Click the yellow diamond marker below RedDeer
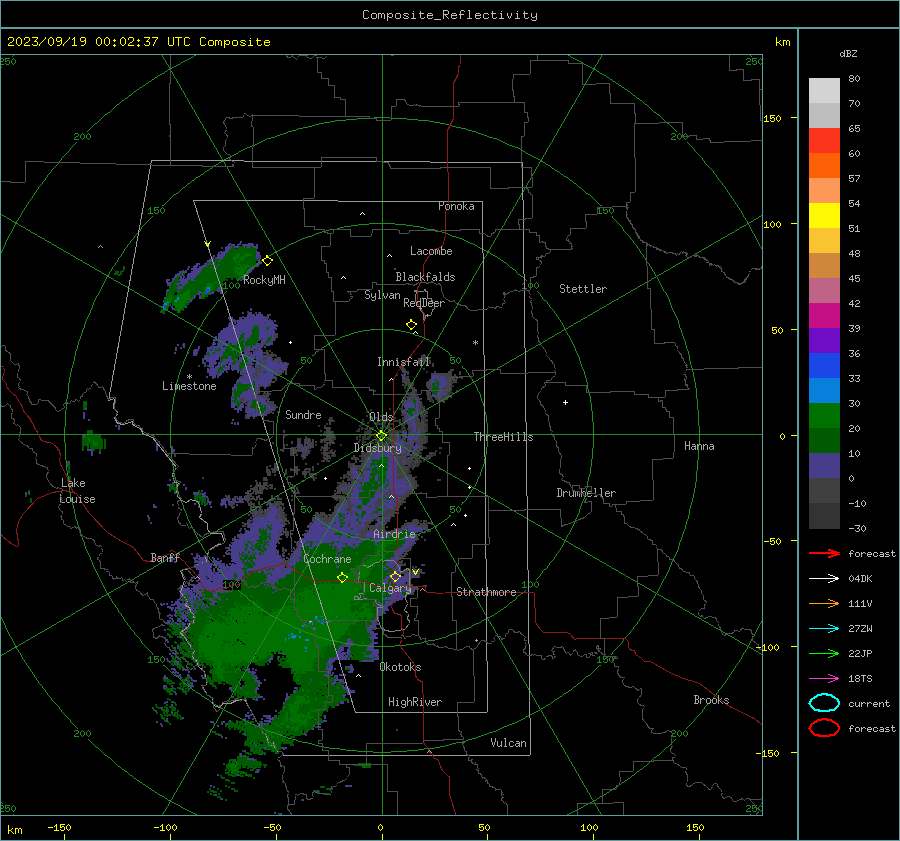Screen dimensions: 900x841 [x=411, y=325]
